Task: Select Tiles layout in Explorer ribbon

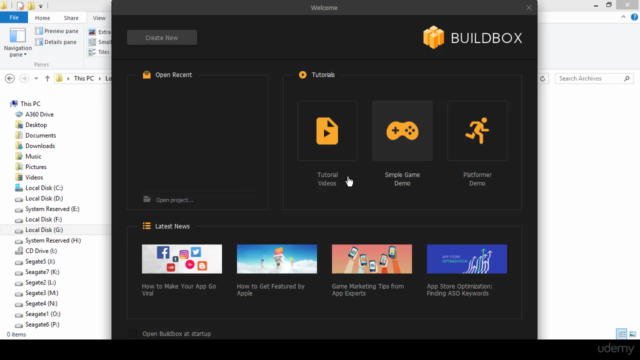Action: tap(99, 52)
